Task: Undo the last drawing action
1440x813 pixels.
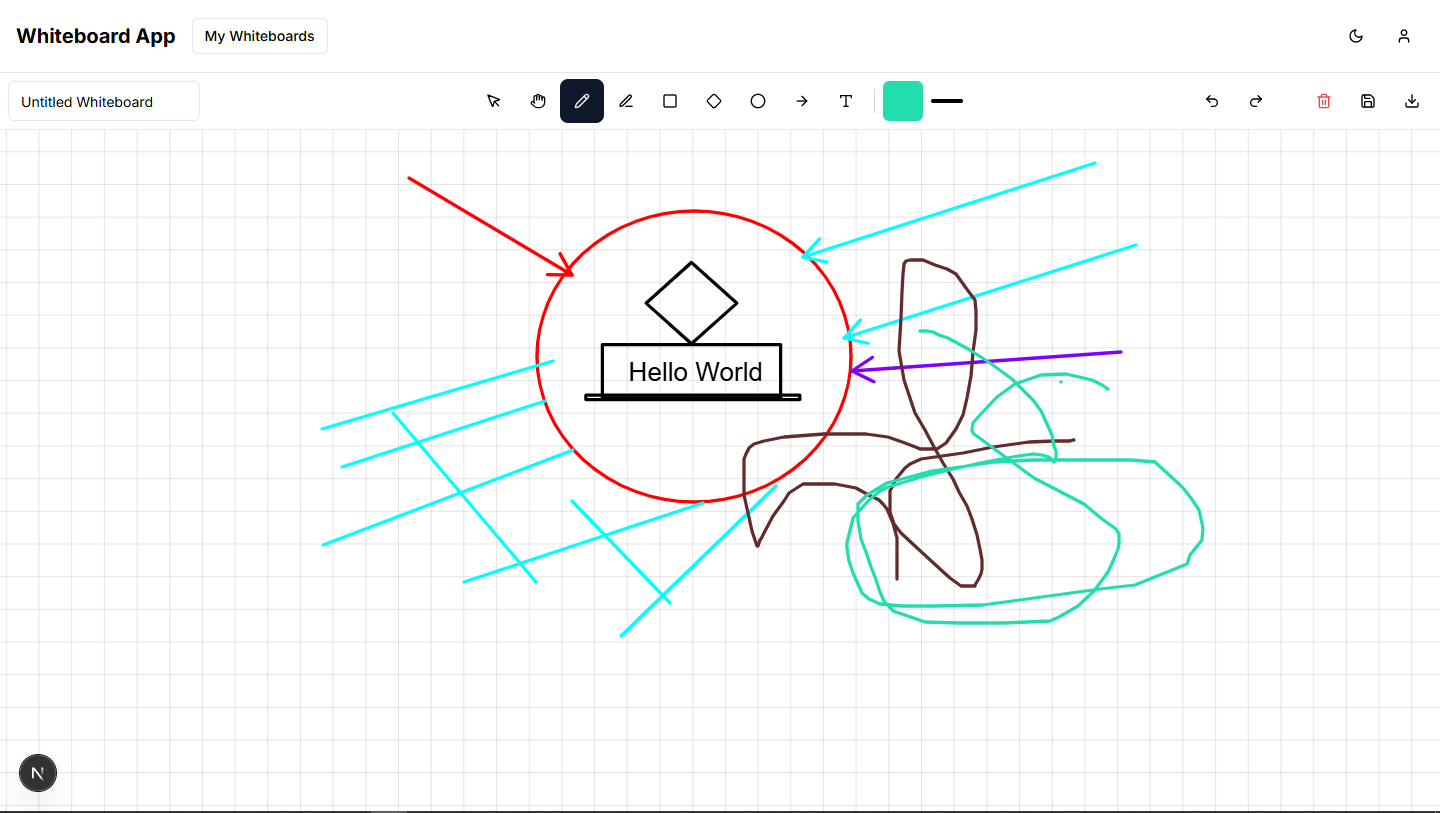Action: pyautogui.click(x=1212, y=101)
